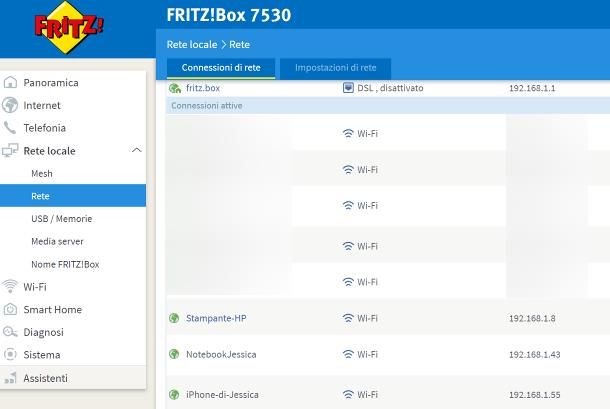Switch to Connessioni di rete tab
This screenshot has height=409, width=610.
(x=221, y=68)
